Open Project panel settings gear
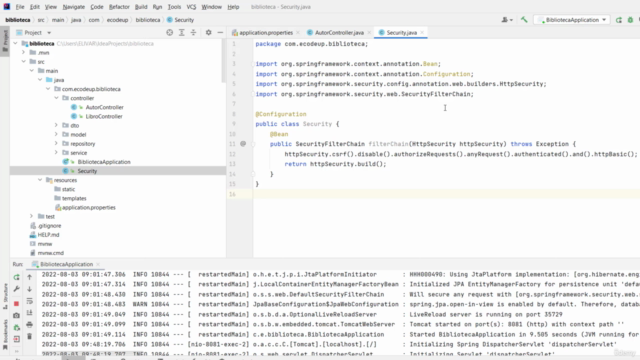This screenshot has width=640, height=360. tap(209, 32)
